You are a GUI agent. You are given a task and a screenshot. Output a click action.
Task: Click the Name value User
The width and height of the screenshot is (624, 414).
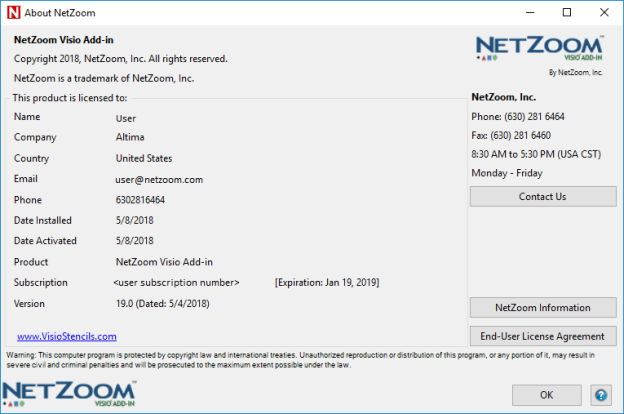[126, 118]
